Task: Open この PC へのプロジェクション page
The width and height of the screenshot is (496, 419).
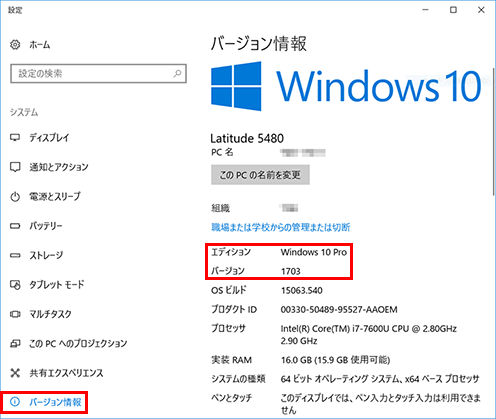Action: pos(78,343)
